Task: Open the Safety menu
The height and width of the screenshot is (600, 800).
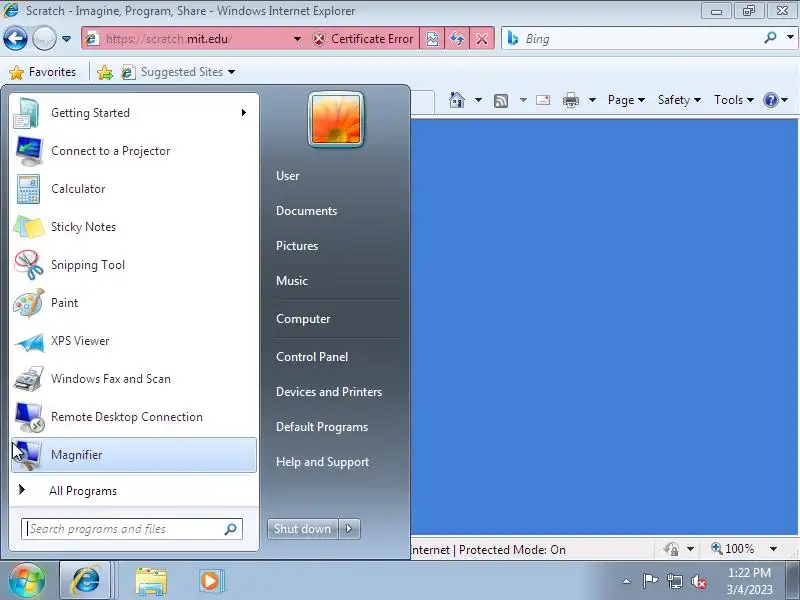Action: tap(679, 100)
